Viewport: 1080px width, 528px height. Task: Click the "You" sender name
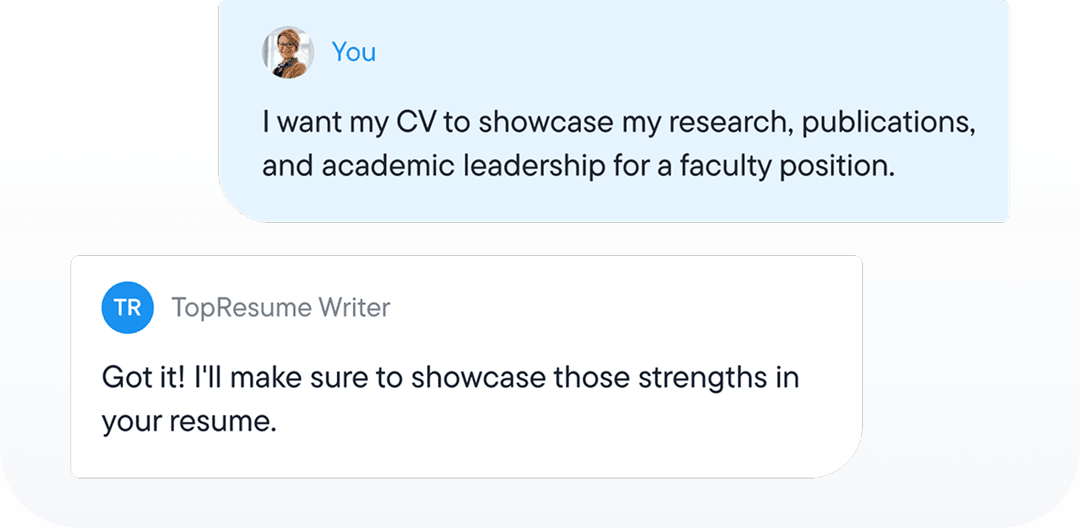tap(354, 52)
